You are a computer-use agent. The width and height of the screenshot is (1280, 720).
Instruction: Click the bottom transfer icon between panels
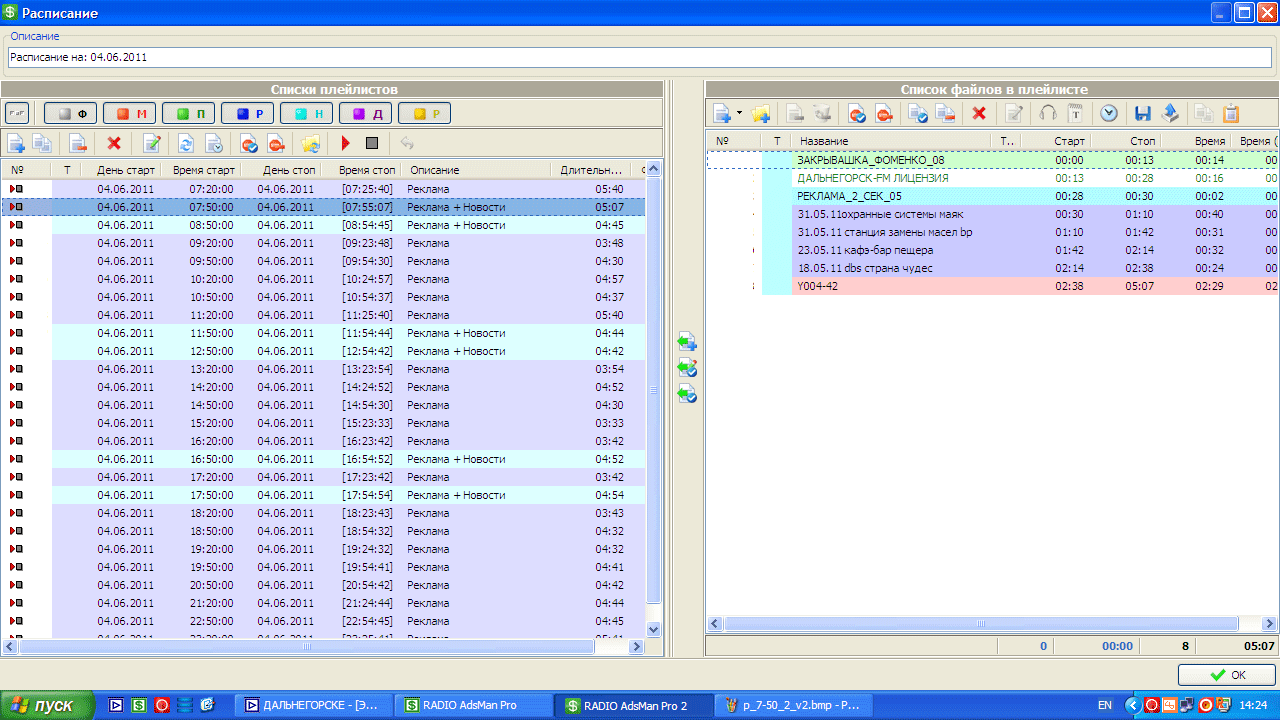pyautogui.click(x=687, y=394)
